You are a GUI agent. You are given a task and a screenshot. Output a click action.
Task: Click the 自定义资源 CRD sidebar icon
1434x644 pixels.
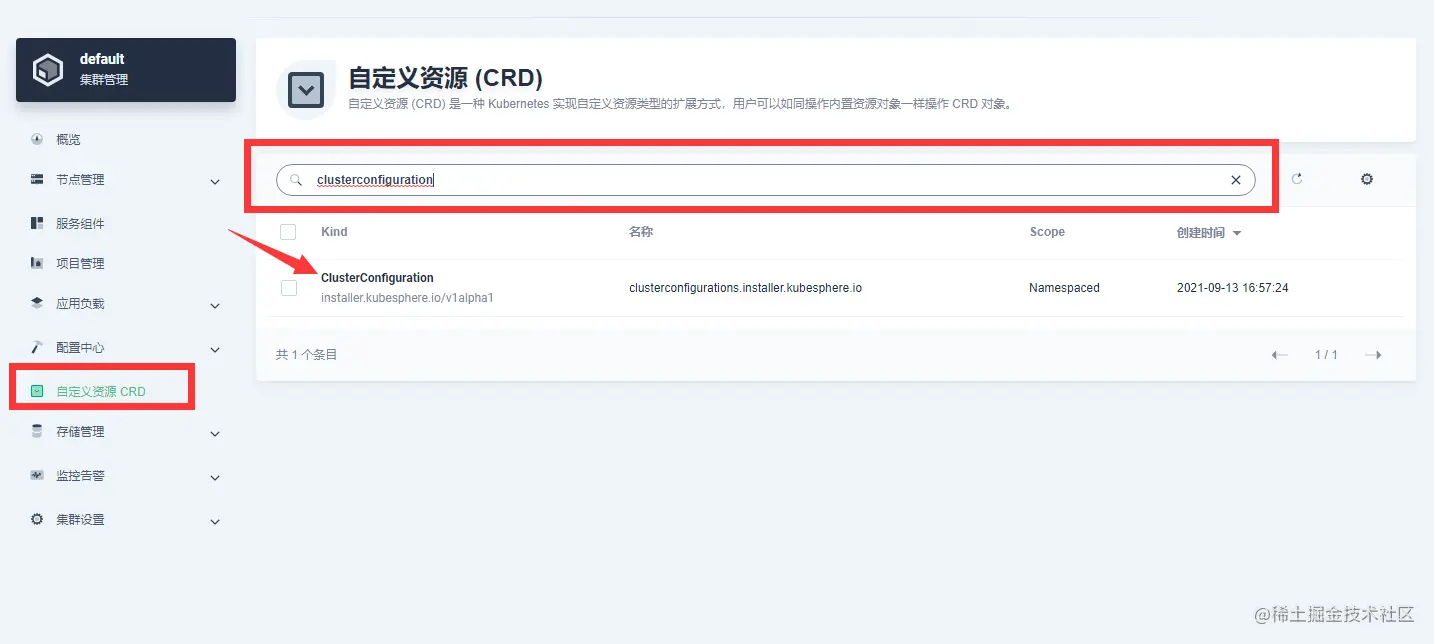(x=37, y=391)
